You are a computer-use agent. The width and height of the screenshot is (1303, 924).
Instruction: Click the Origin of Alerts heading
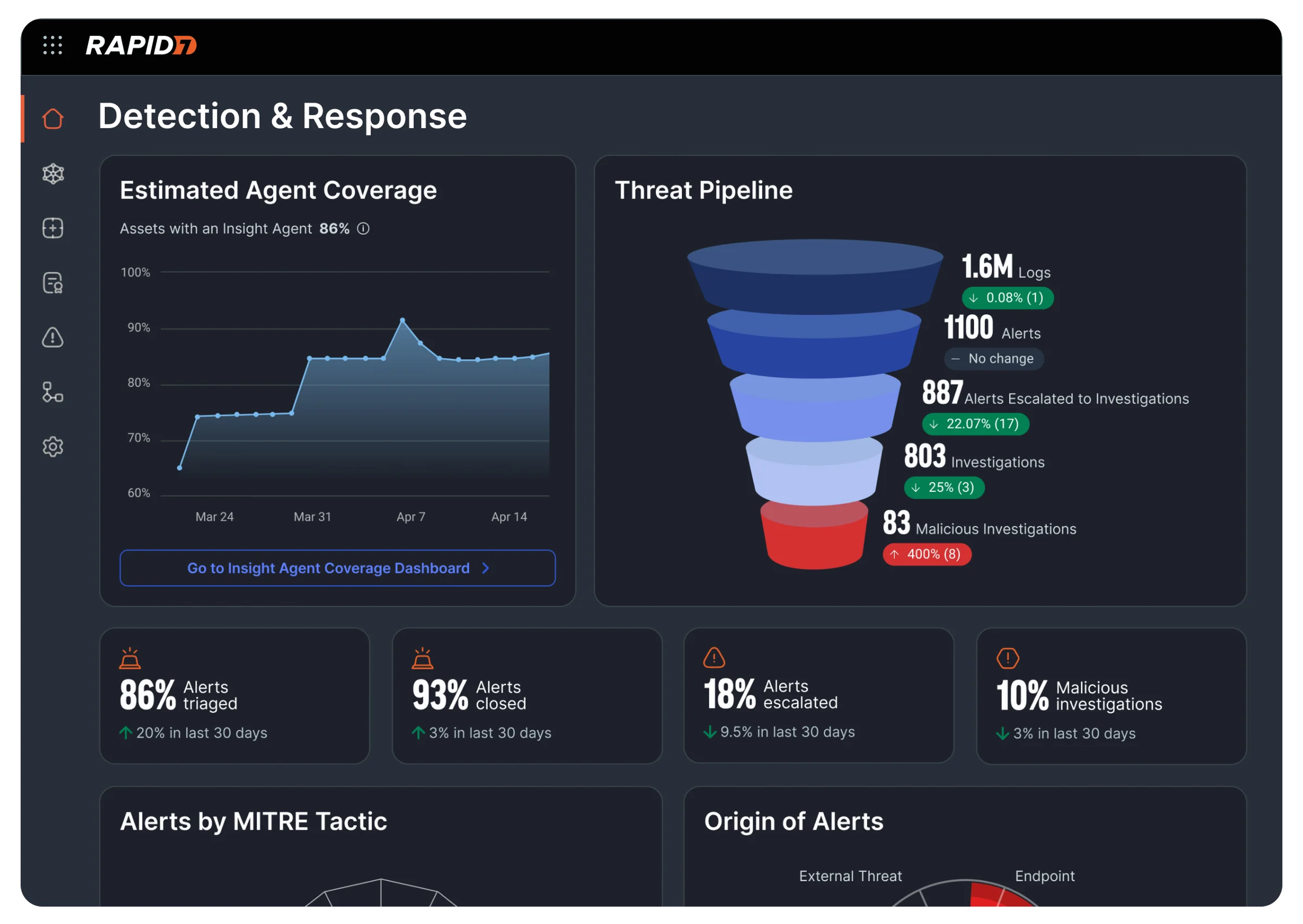point(794,822)
